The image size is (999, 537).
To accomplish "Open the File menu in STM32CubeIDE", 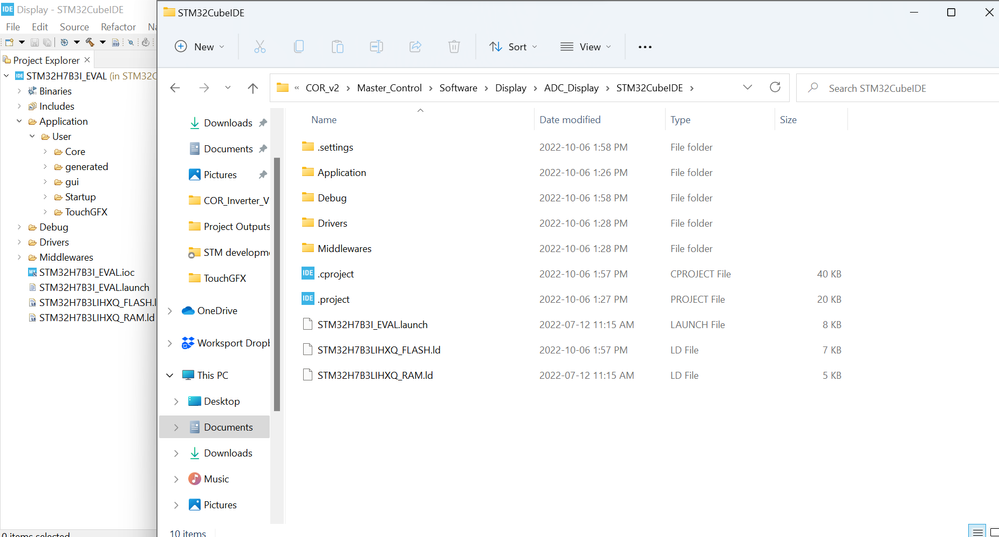I will click(x=13, y=27).
